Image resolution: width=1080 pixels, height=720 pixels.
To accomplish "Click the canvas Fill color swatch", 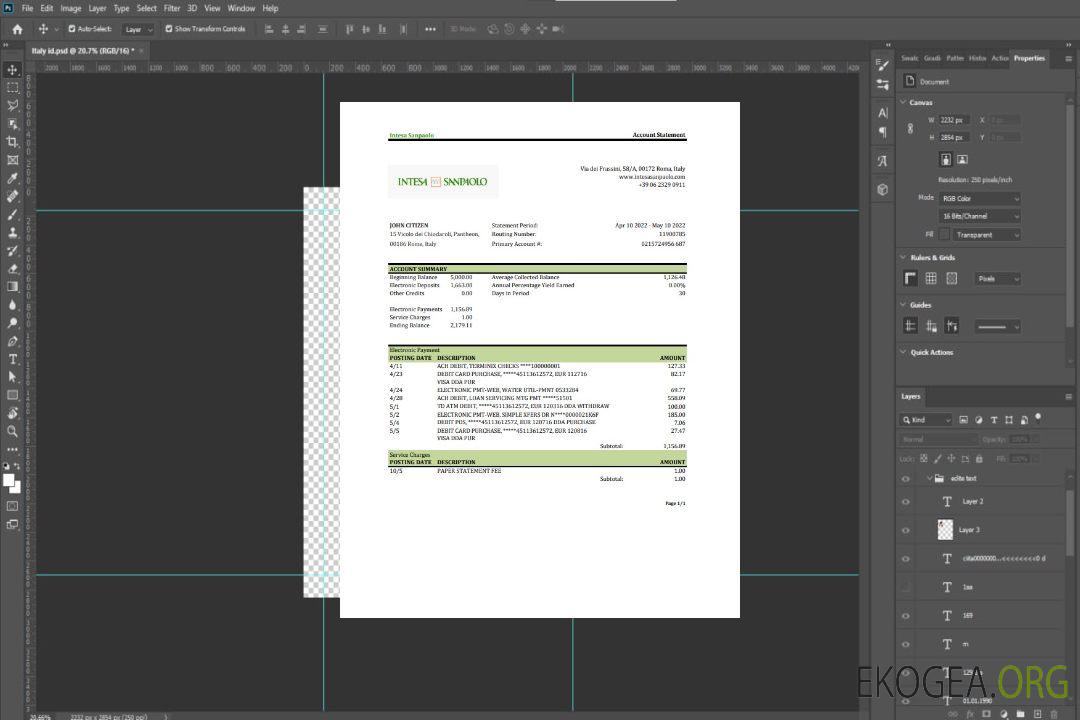I will 944,235.
